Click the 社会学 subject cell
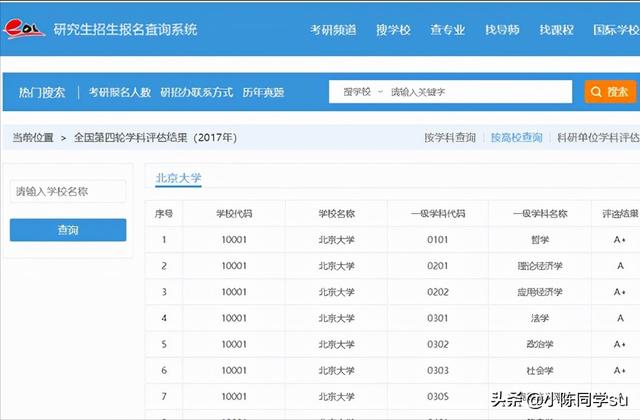Image resolution: width=640 pixels, height=420 pixels. [540, 370]
